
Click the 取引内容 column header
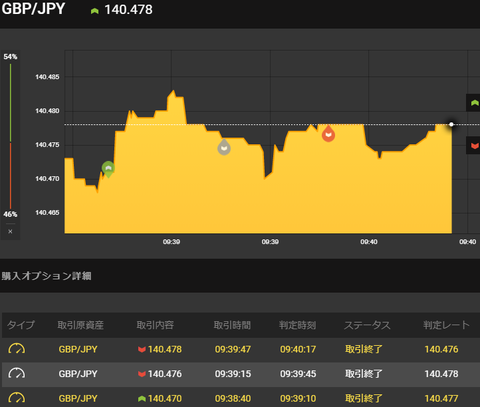155,325
